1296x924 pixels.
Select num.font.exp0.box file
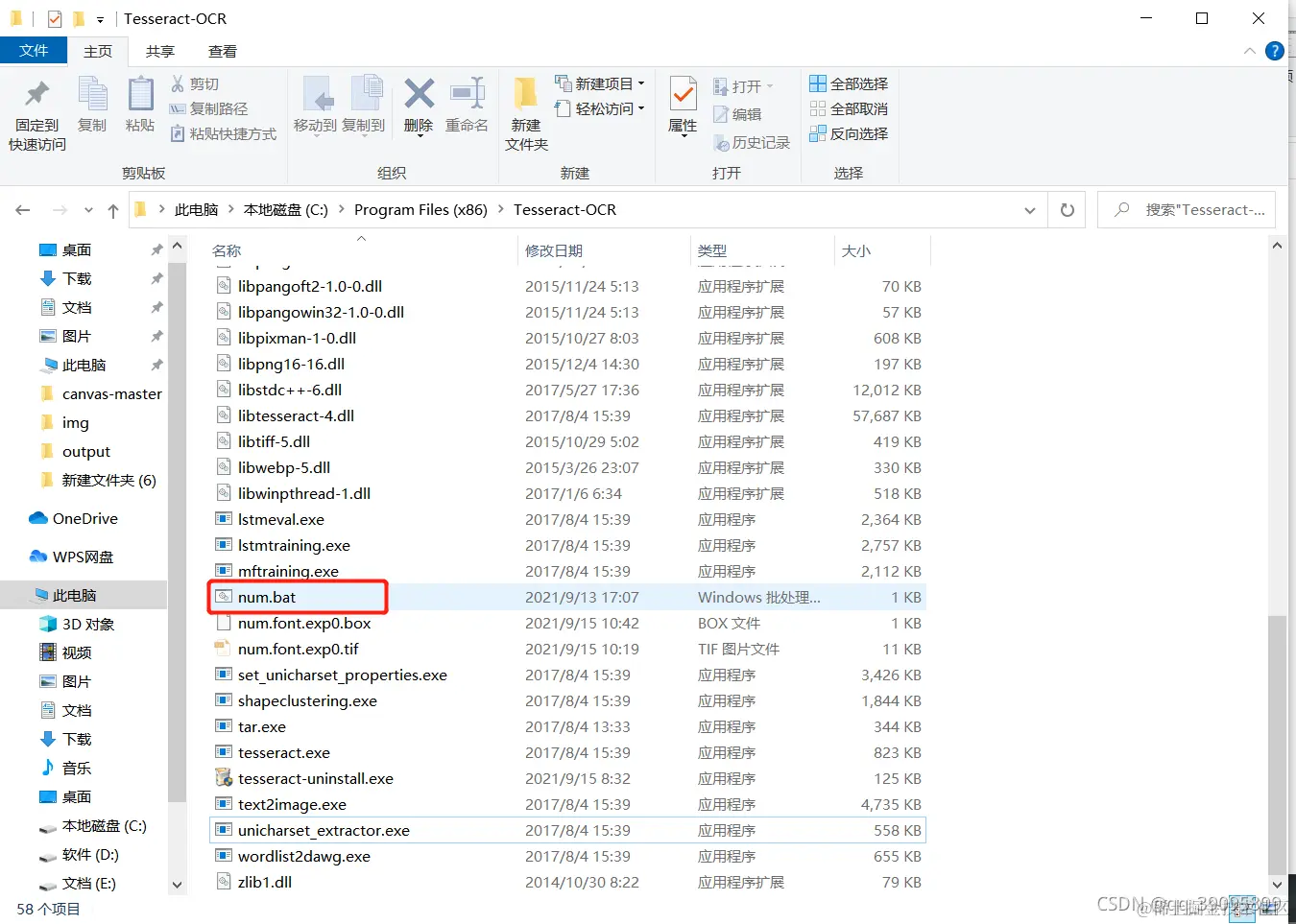[x=568, y=623]
